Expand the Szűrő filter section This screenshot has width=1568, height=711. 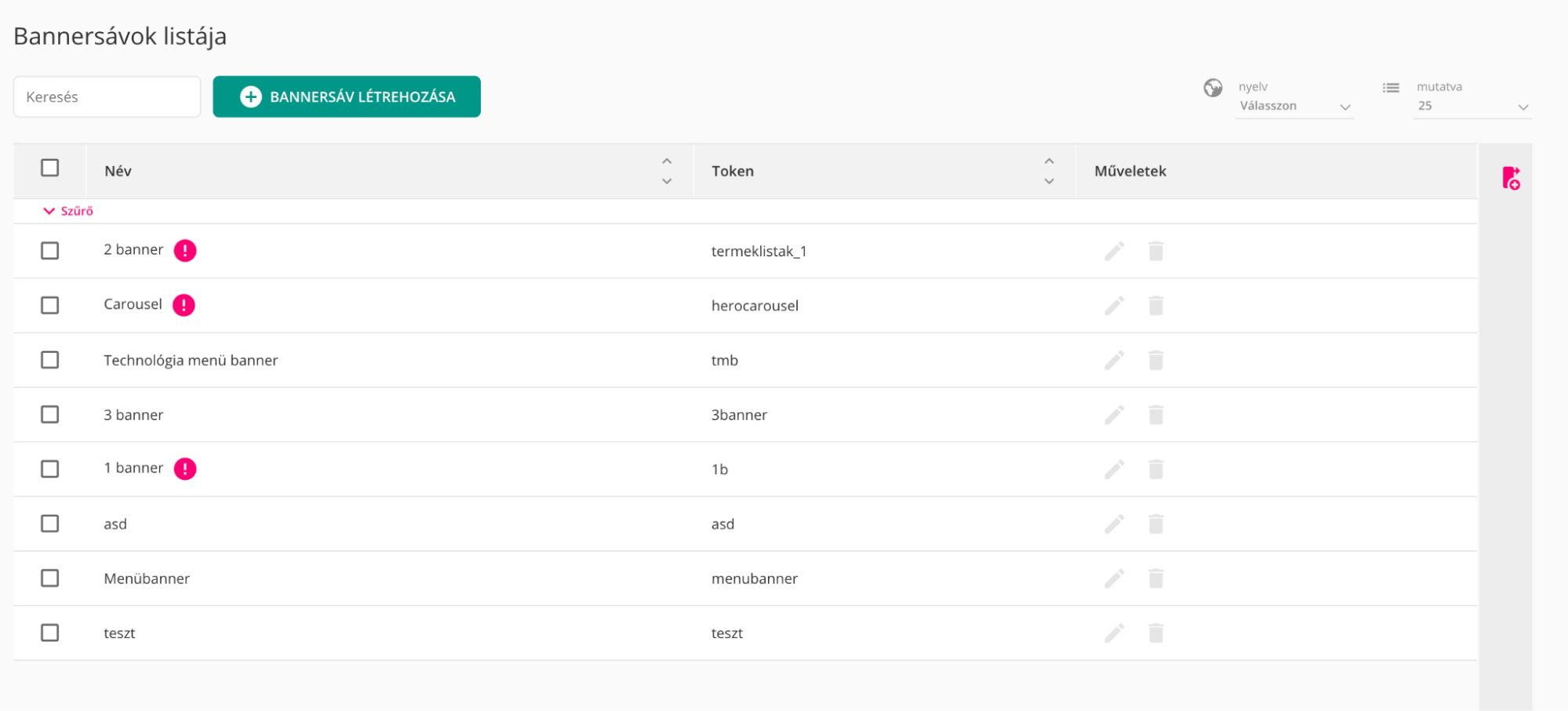pyautogui.click(x=68, y=211)
